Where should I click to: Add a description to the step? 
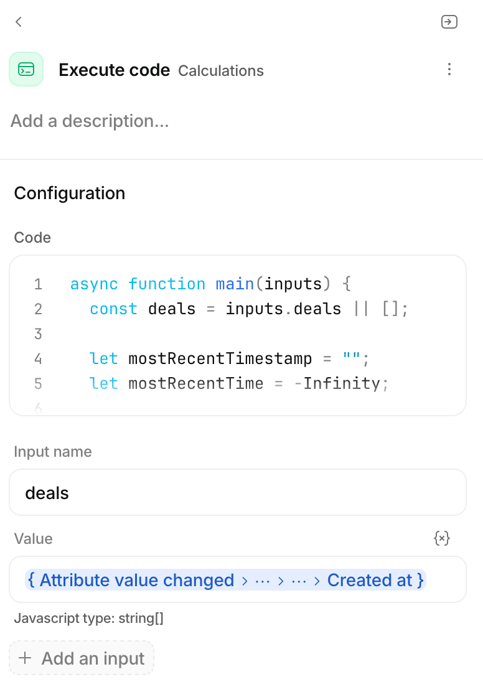tap(90, 121)
